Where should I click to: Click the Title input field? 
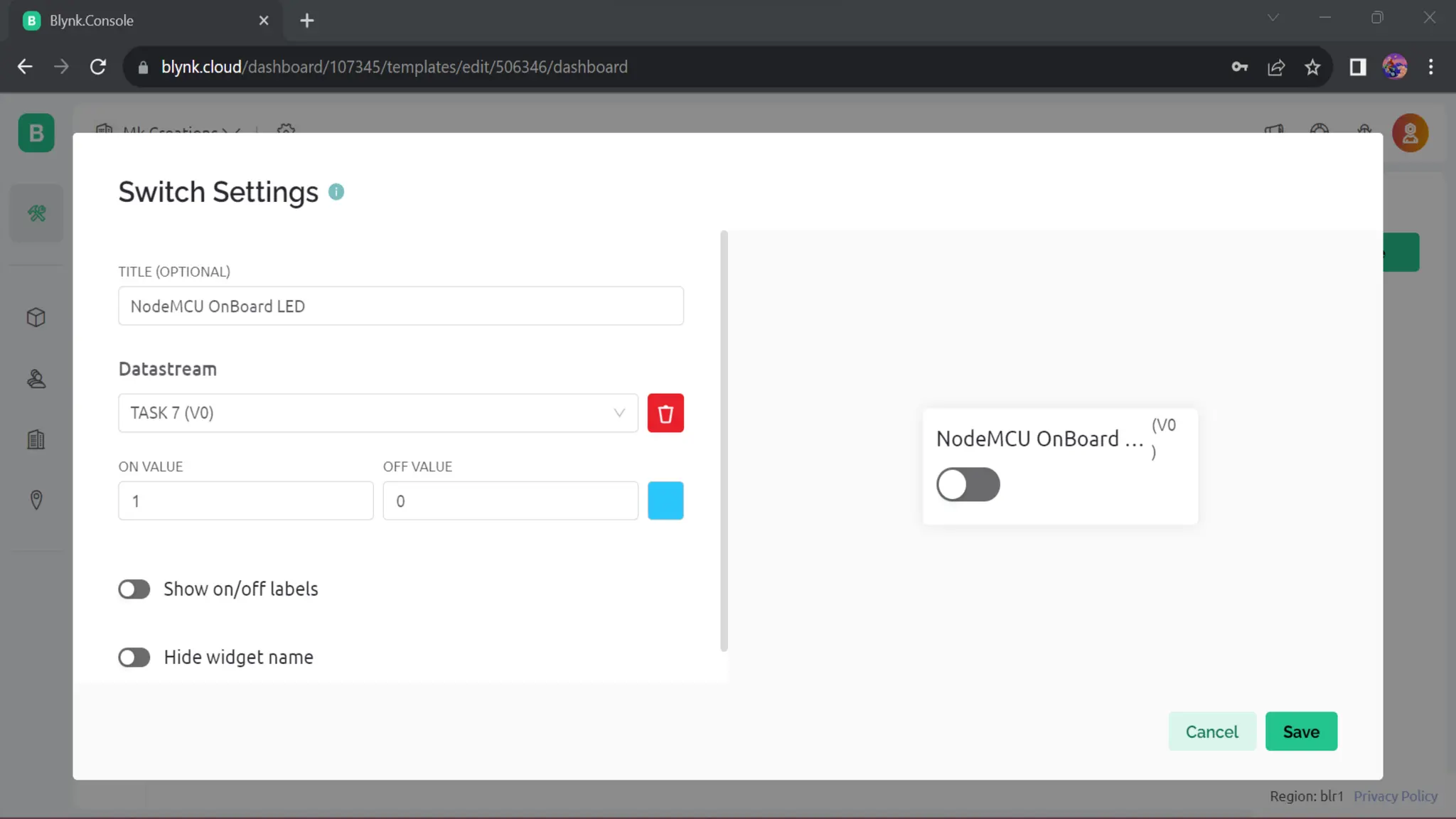(400, 306)
